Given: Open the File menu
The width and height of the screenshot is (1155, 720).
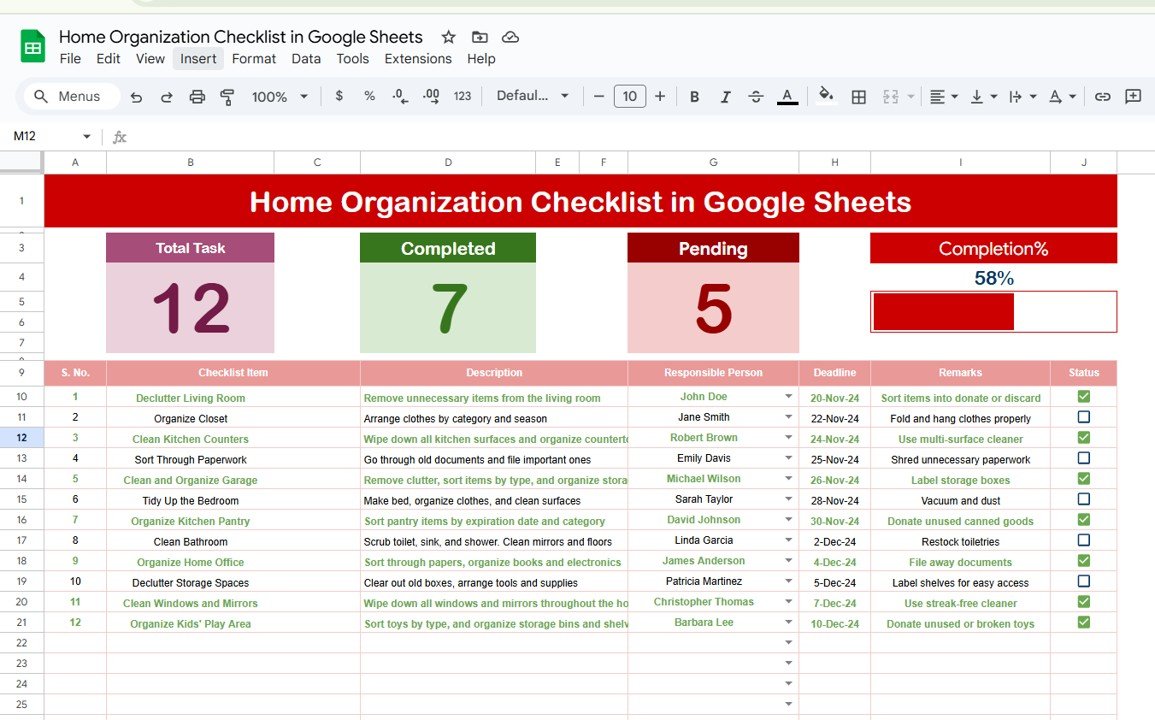Looking at the screenshot, I should pos(70,59).
